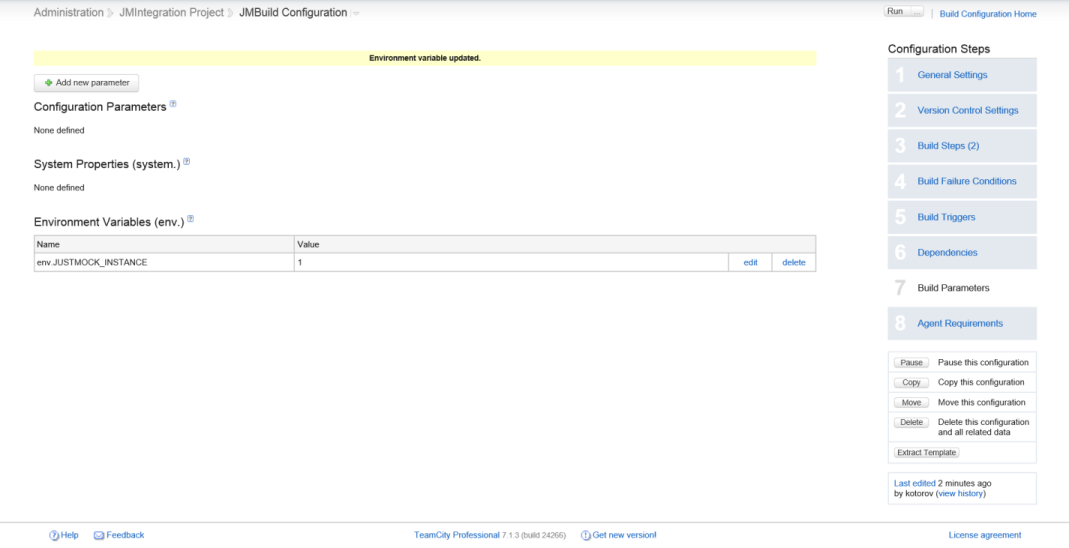The height and width of the screenshot is (548, 1069).
Task: Click the Environment variable updated message
Action: tap(425, 59)
